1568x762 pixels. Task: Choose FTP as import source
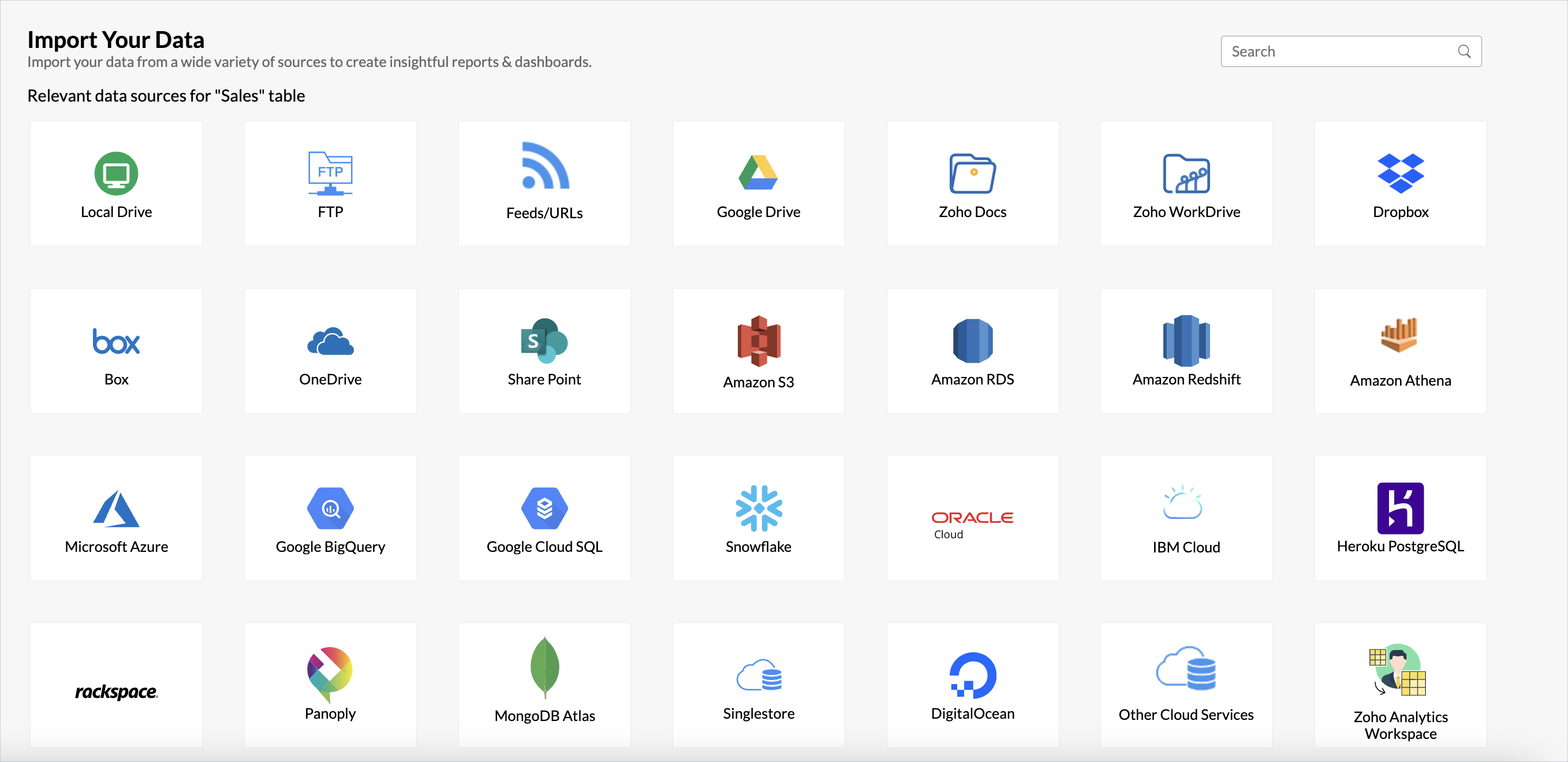coord(330,183)
